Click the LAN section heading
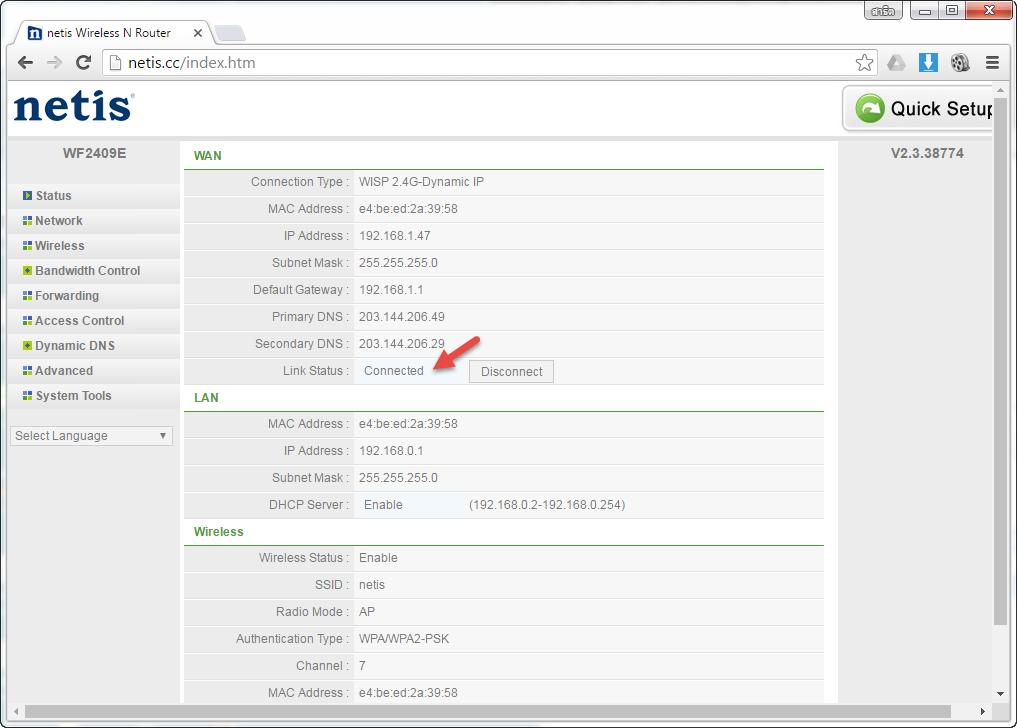This screenshot has width=1017, height=728. pyautogui.click(x=206, y=398)
